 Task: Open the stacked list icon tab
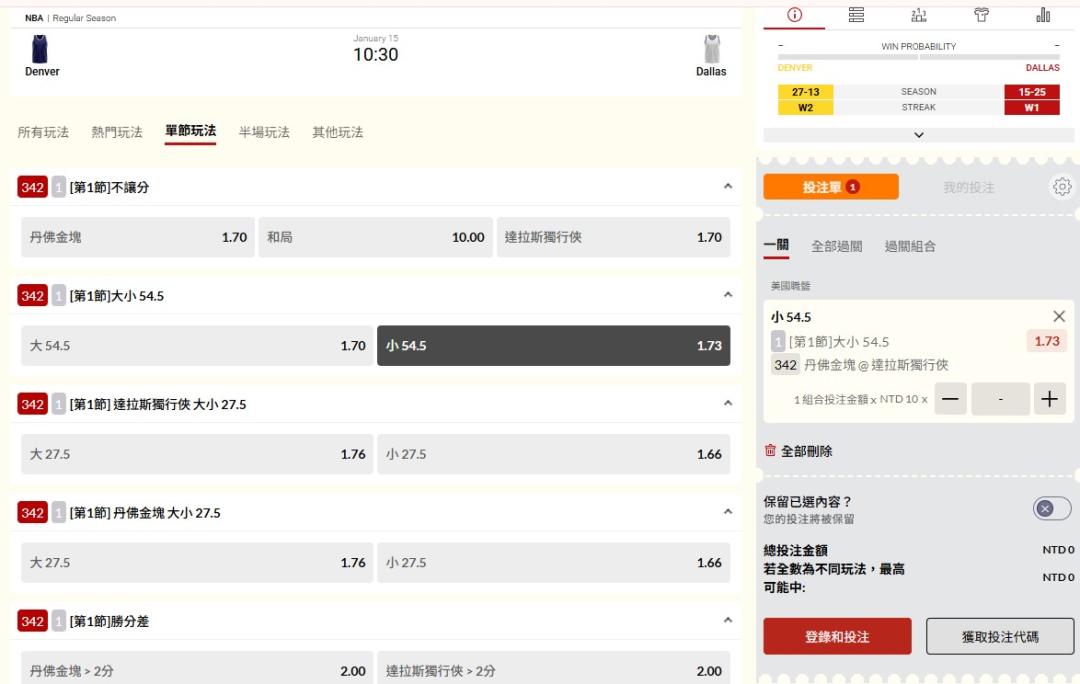click(856, 14)
